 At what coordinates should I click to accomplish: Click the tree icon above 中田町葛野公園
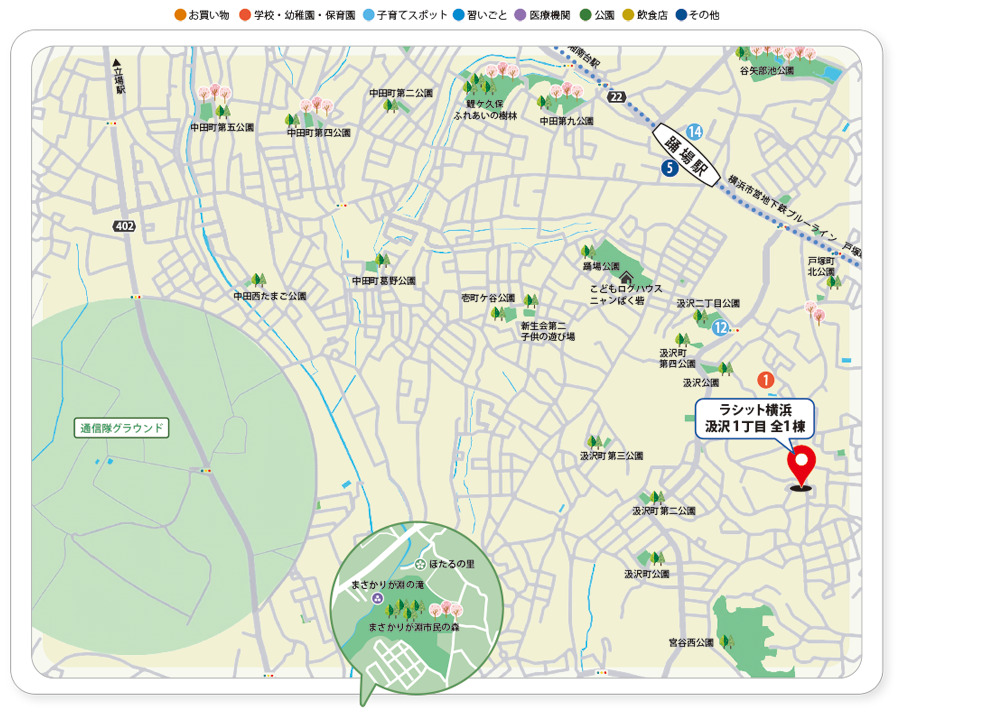383,261
